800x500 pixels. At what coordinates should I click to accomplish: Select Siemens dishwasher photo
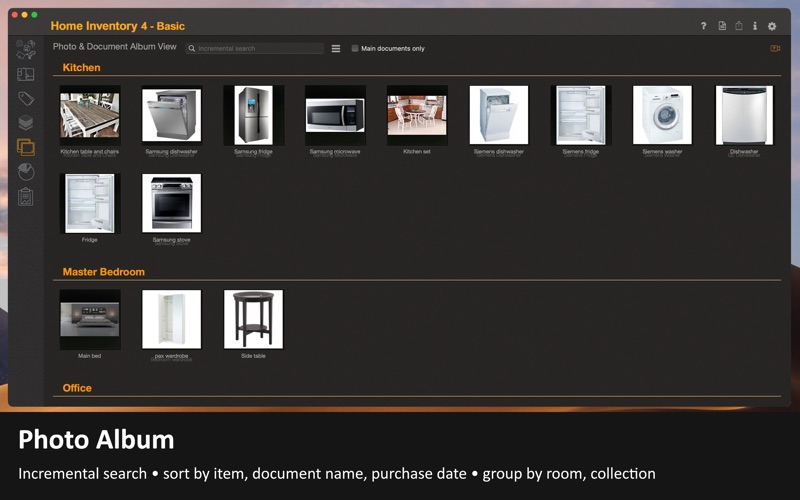point(499,115)
